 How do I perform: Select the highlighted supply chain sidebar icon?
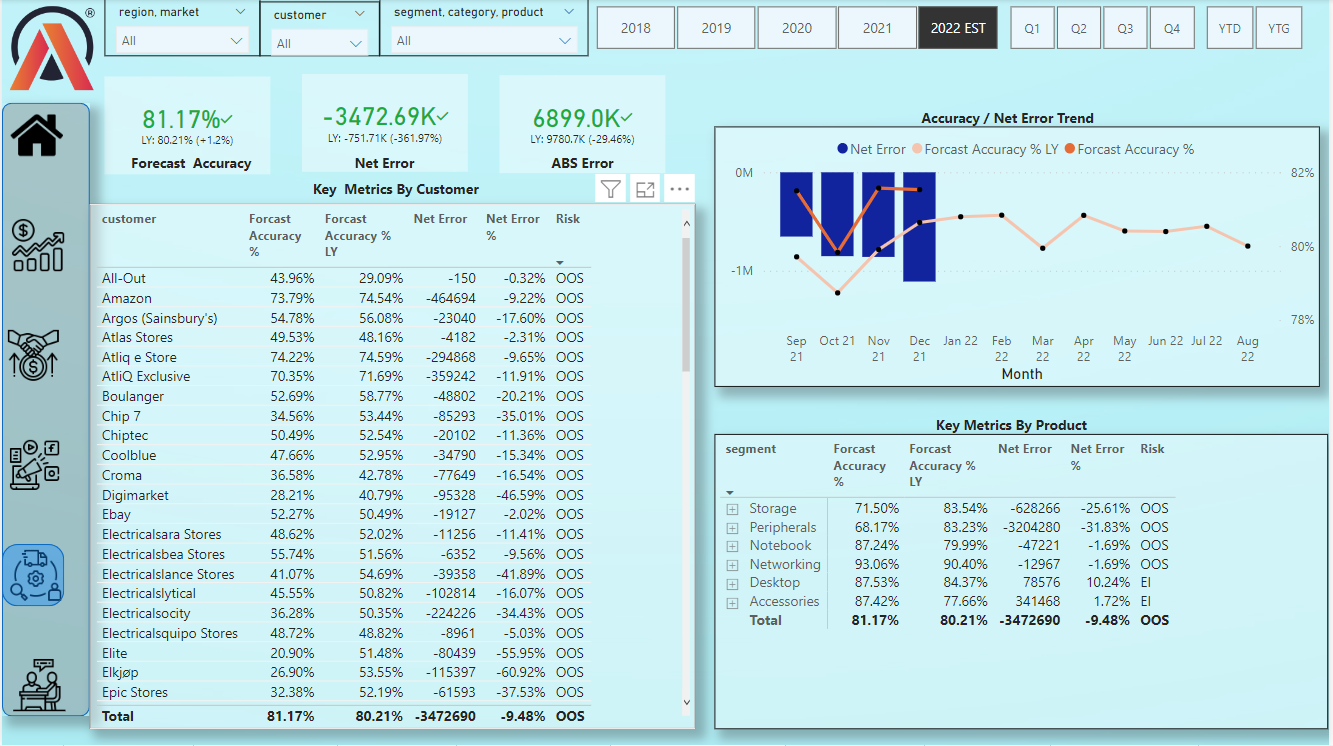(x=35, y=575)
